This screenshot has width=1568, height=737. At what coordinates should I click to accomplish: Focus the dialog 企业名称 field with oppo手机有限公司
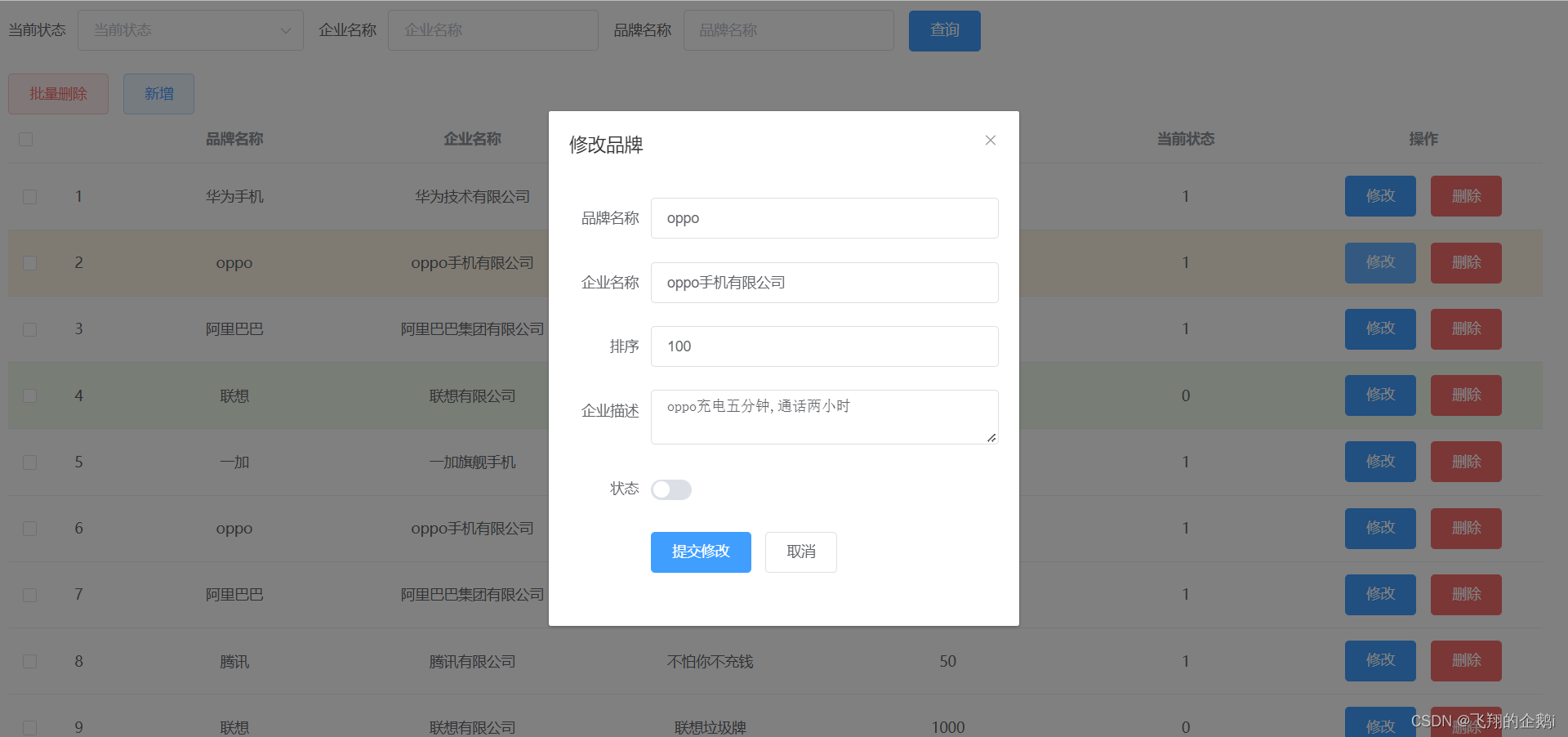pyautogui.click(x=824, y=283)
